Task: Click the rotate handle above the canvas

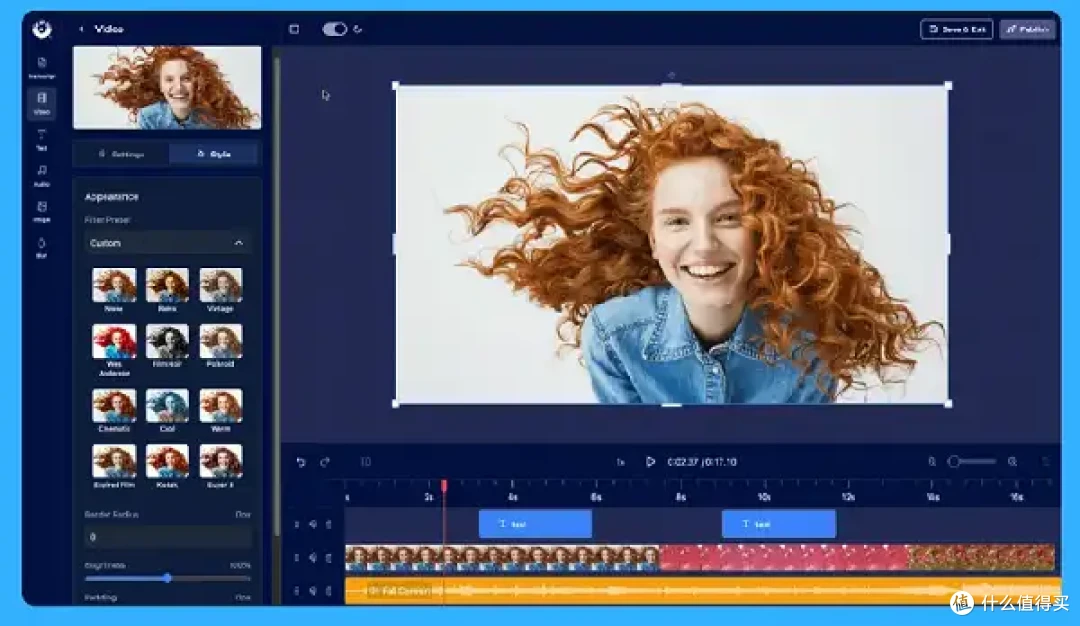Action: point(672,75)
